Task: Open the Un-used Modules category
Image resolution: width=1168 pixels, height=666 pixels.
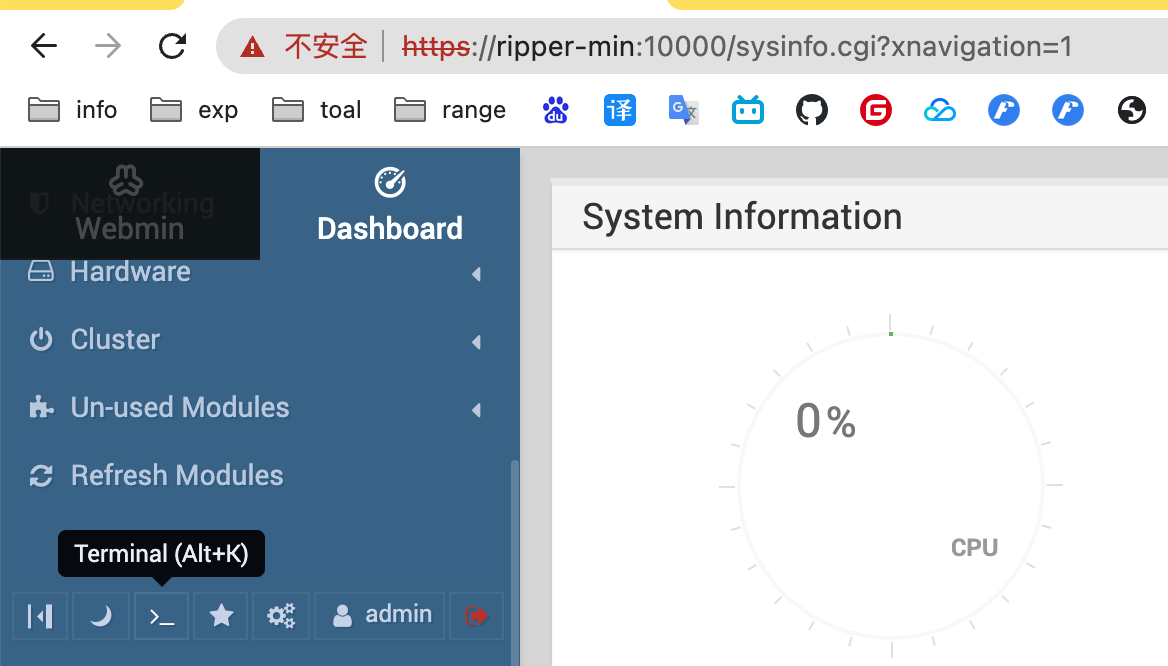Action: click(180, 407)
